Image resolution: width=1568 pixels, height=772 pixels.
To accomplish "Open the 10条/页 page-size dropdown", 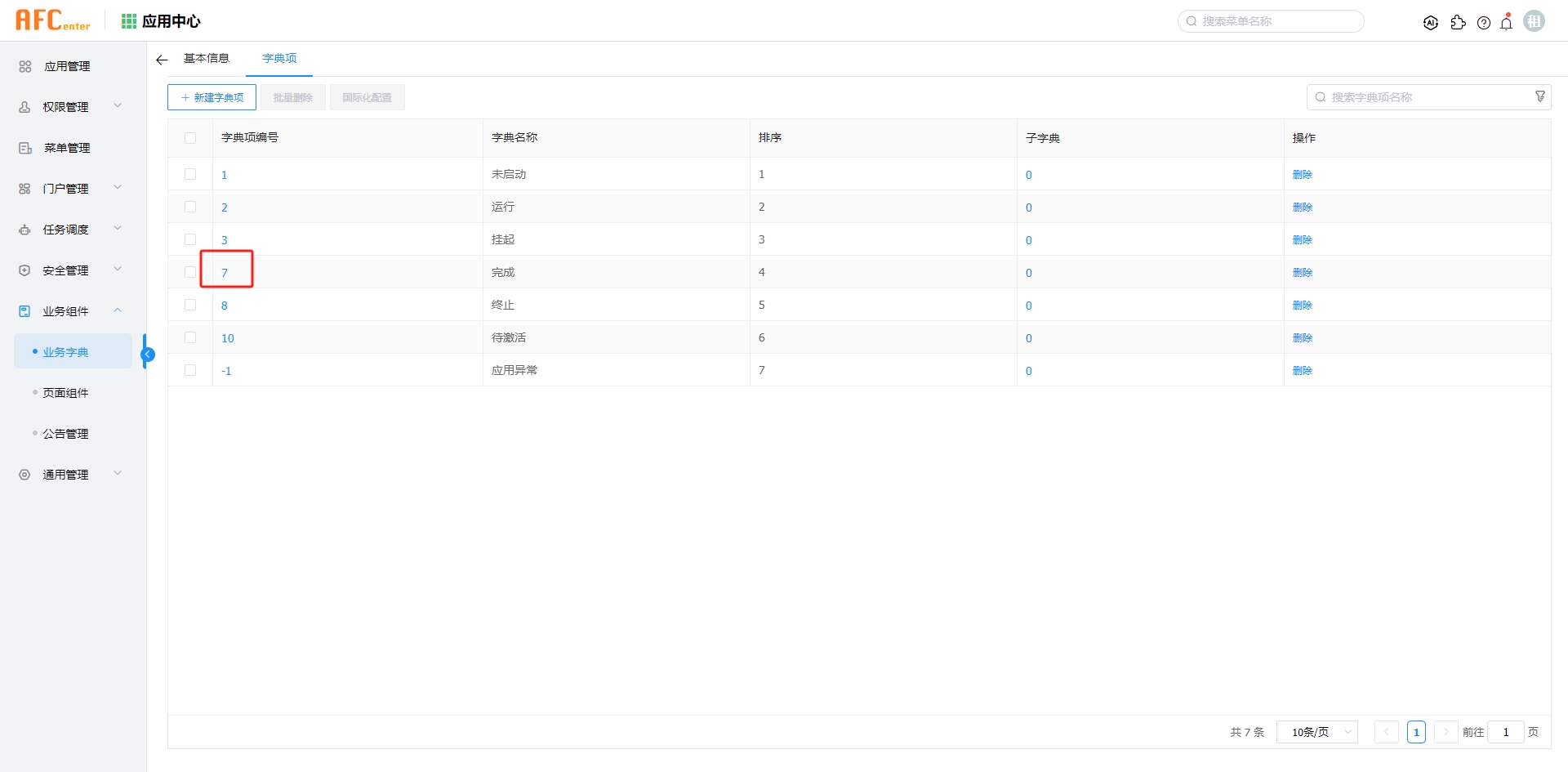I will [1316, 732].
